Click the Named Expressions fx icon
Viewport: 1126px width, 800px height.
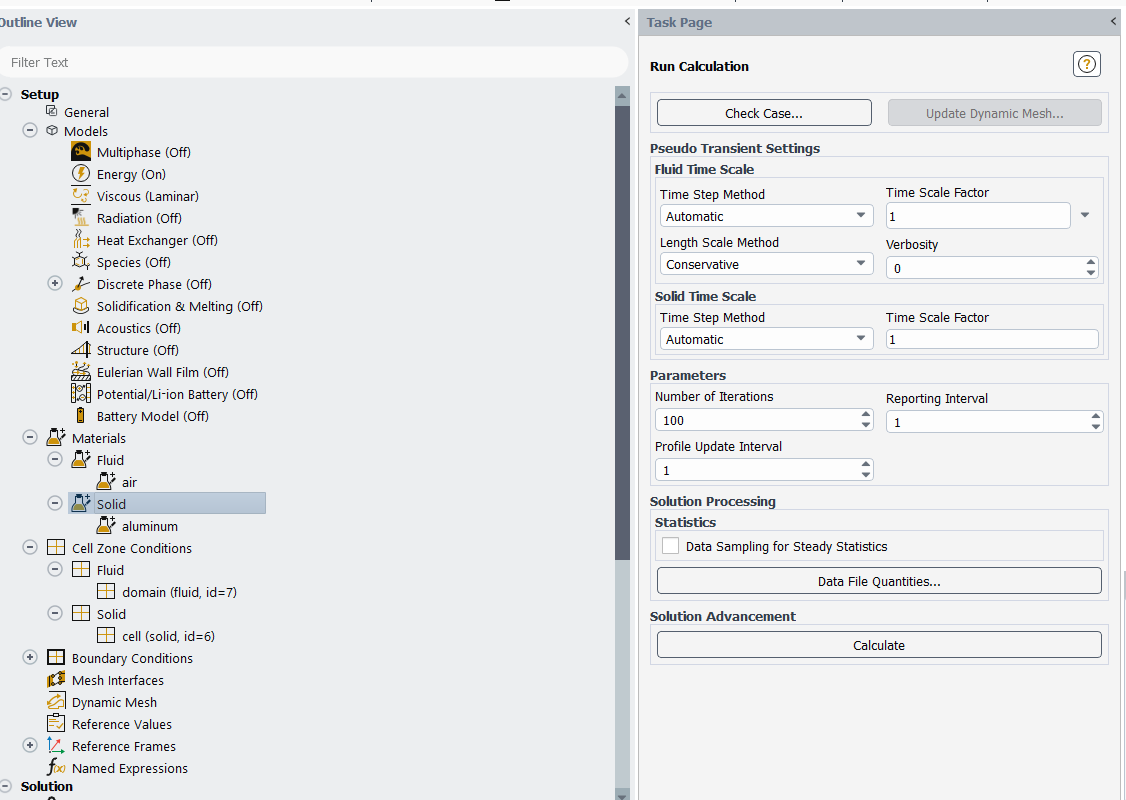pos(56,768)
